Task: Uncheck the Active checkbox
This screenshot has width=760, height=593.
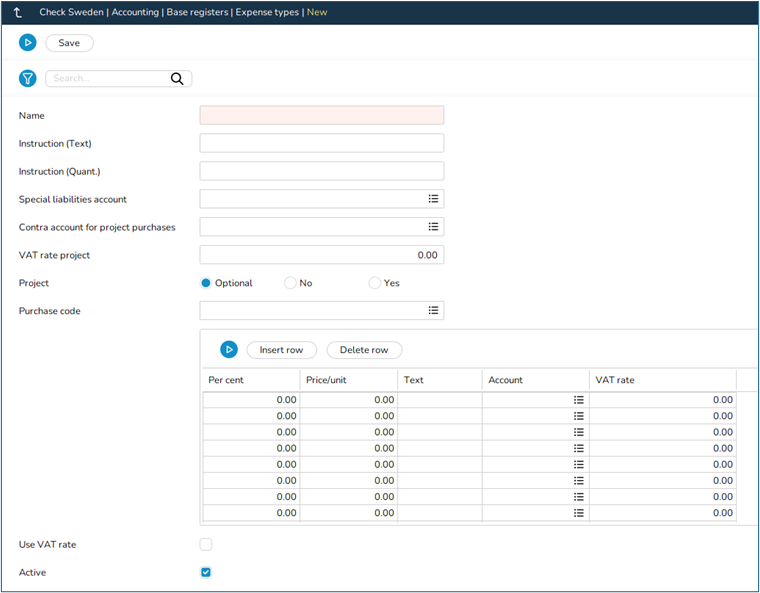Action: click(206, 572)
